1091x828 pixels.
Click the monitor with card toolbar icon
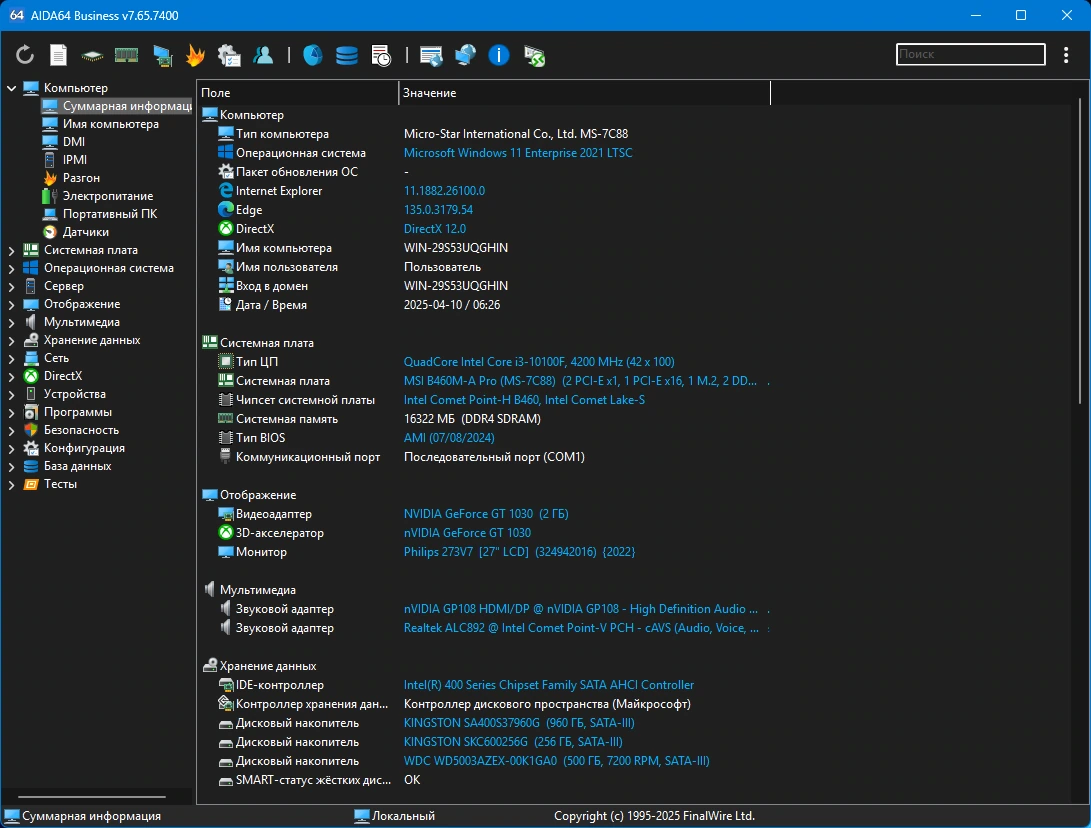point(162,56)
